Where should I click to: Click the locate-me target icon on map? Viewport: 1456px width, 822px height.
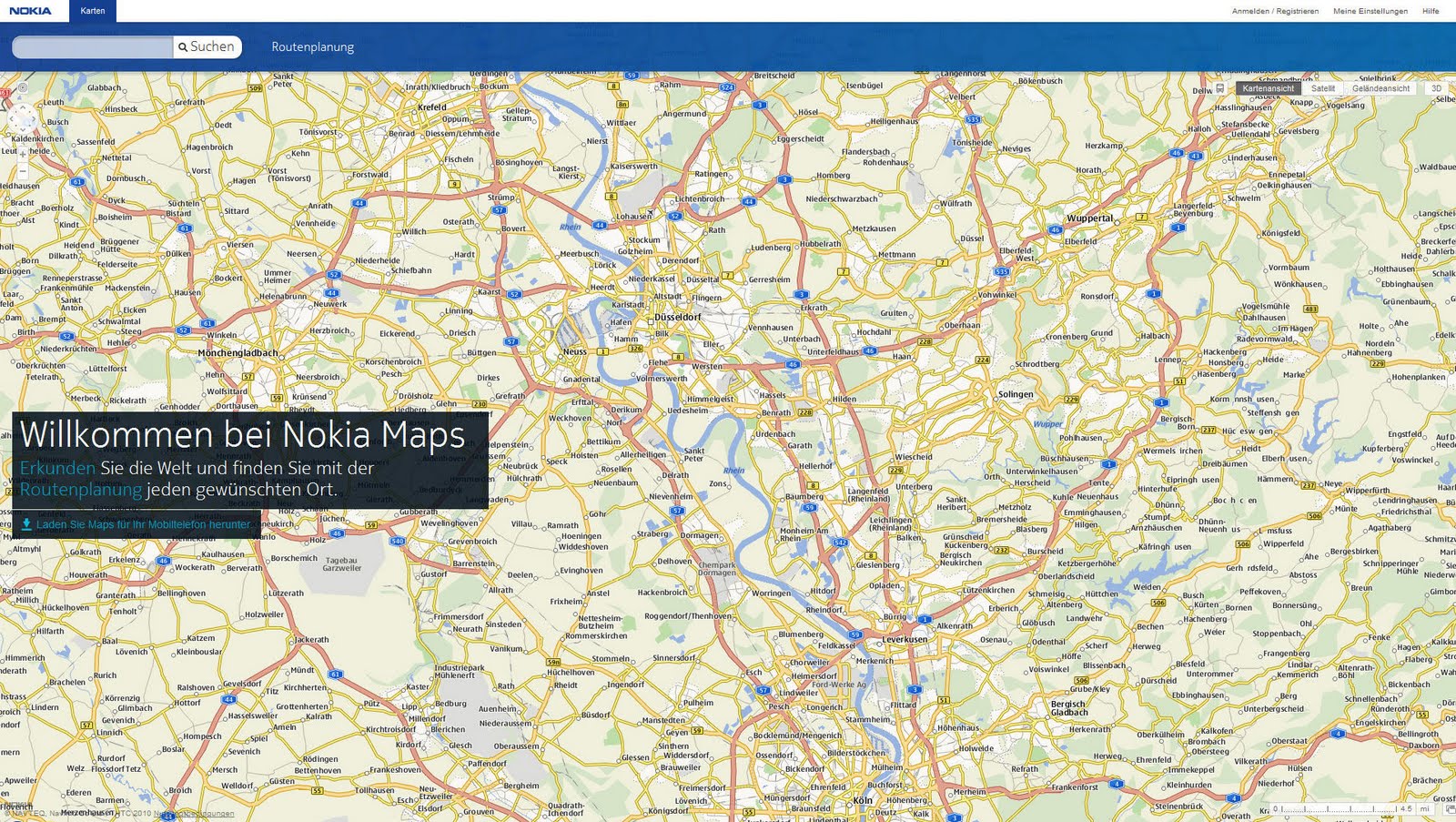tap(23, 88)
